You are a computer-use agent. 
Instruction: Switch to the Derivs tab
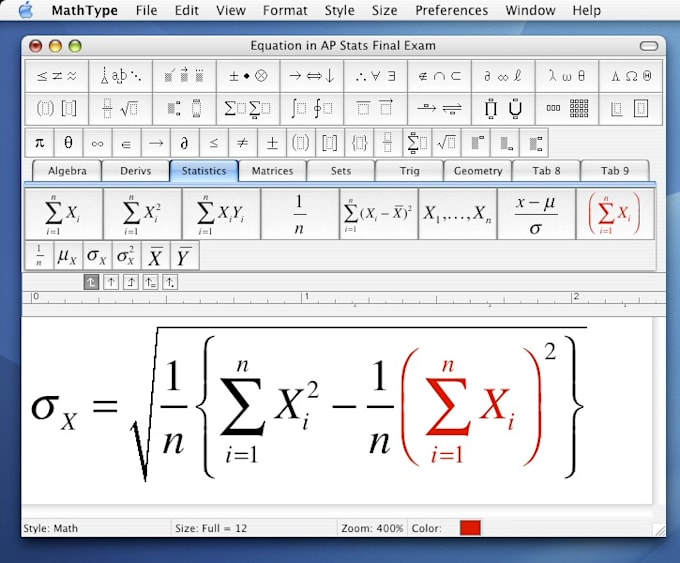click(136, 171)
